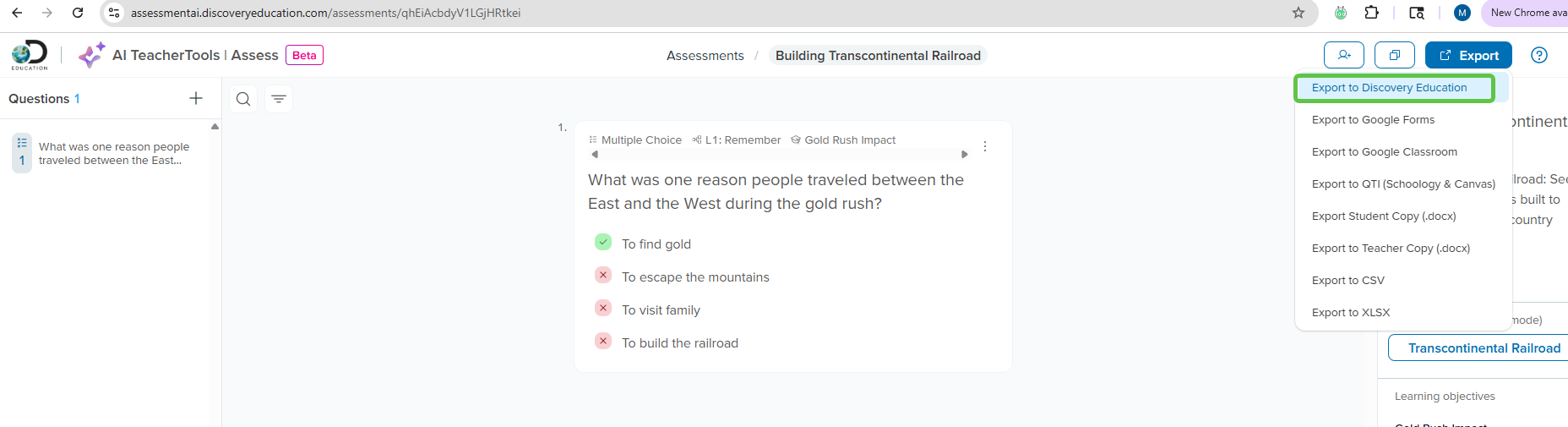Click the duplicate assessment icon button
This screenshot has height=427, width=1568.
point(1395,55)
